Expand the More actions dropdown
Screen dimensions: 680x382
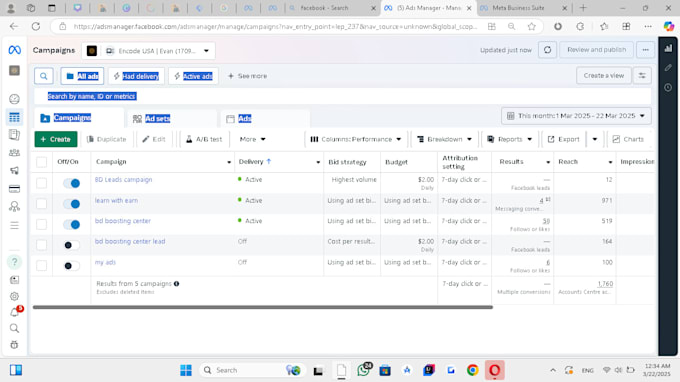[252, 139]
